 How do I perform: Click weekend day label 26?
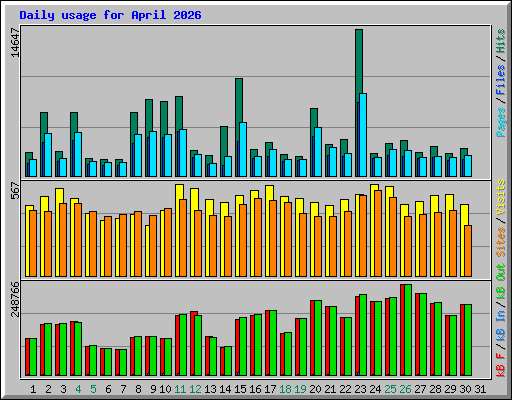point(405,389)
